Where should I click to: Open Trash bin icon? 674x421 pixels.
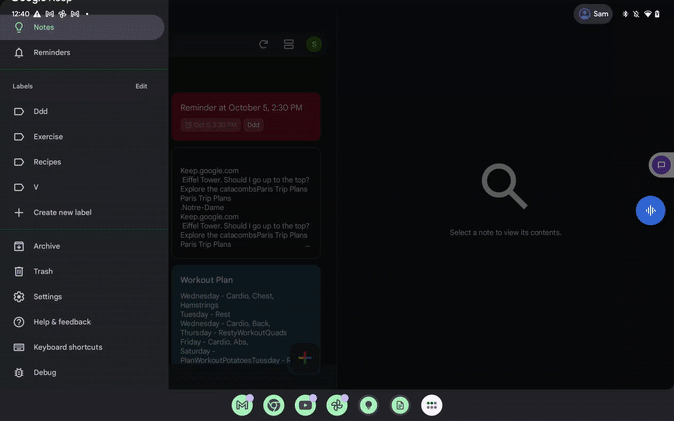(19, 271)
